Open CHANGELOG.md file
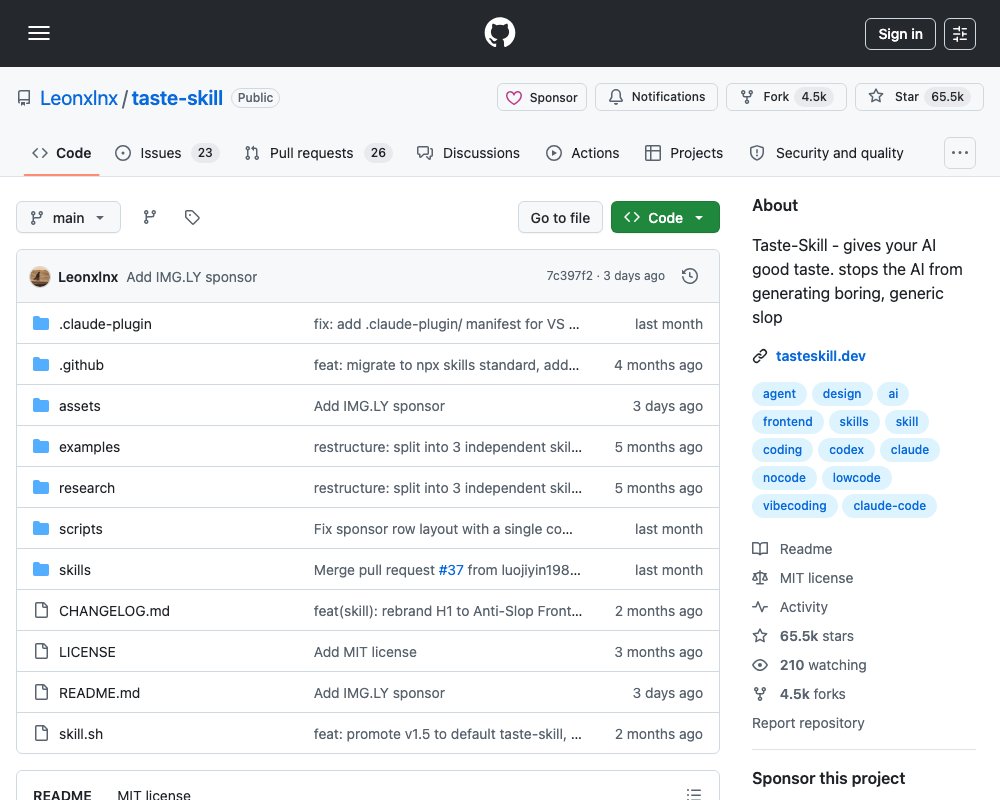Viewport: 1000px width, 800px height. 114,611
